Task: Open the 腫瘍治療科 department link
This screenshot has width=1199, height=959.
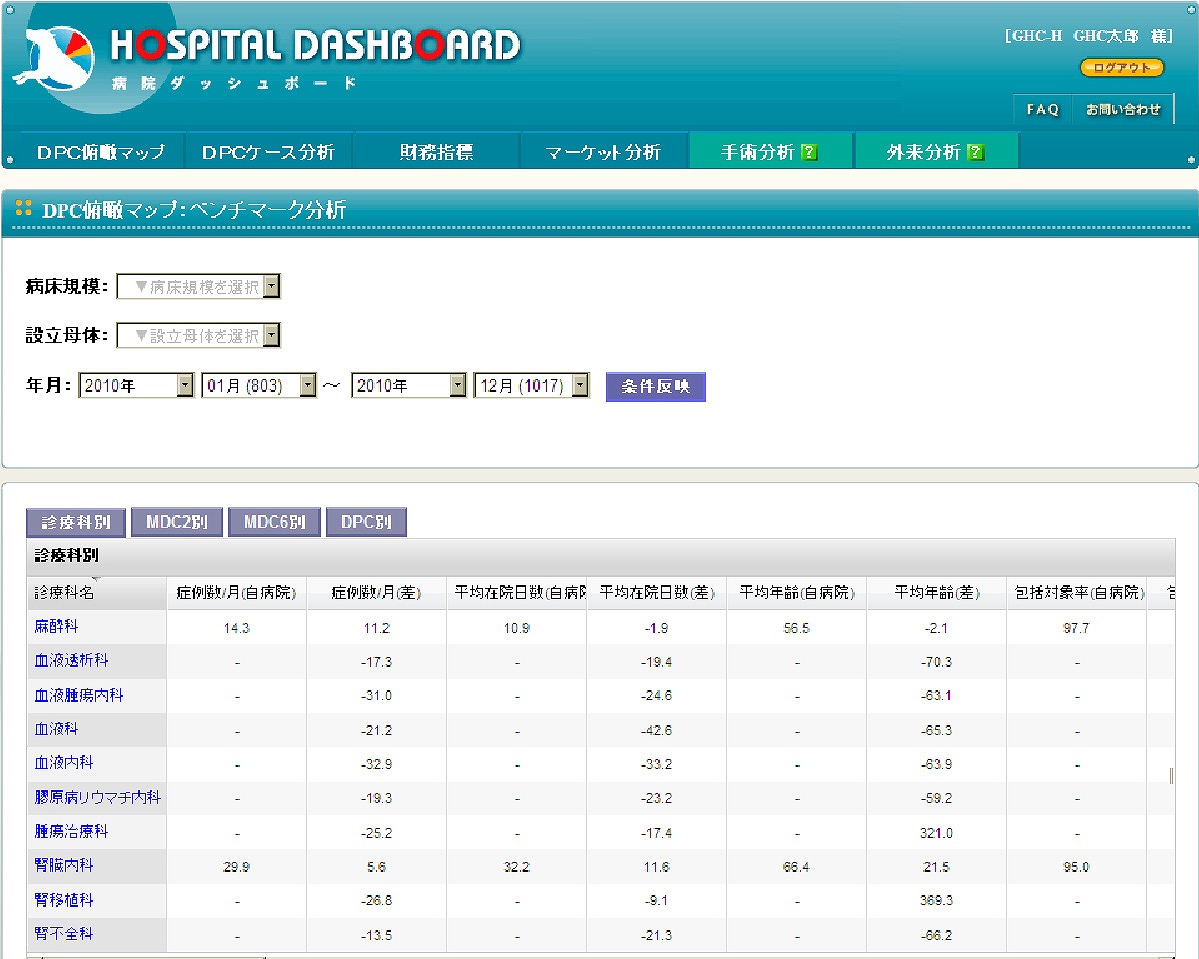Action: point(71,831)
